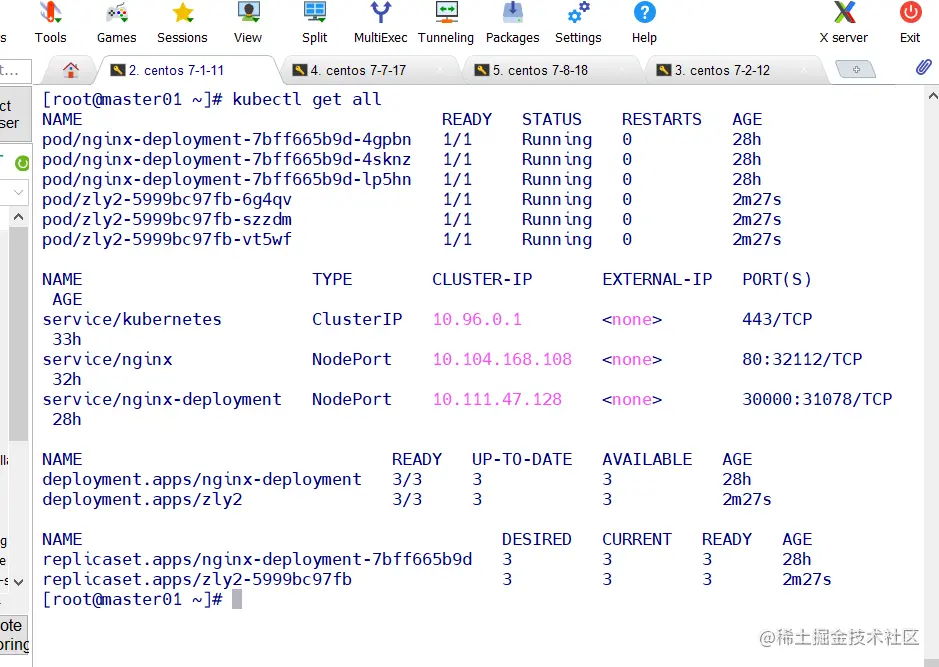Viewport: 939px width, 667px height.
Task: Open the Tunneling toolbar icon
Action: [x=446, y=13]
